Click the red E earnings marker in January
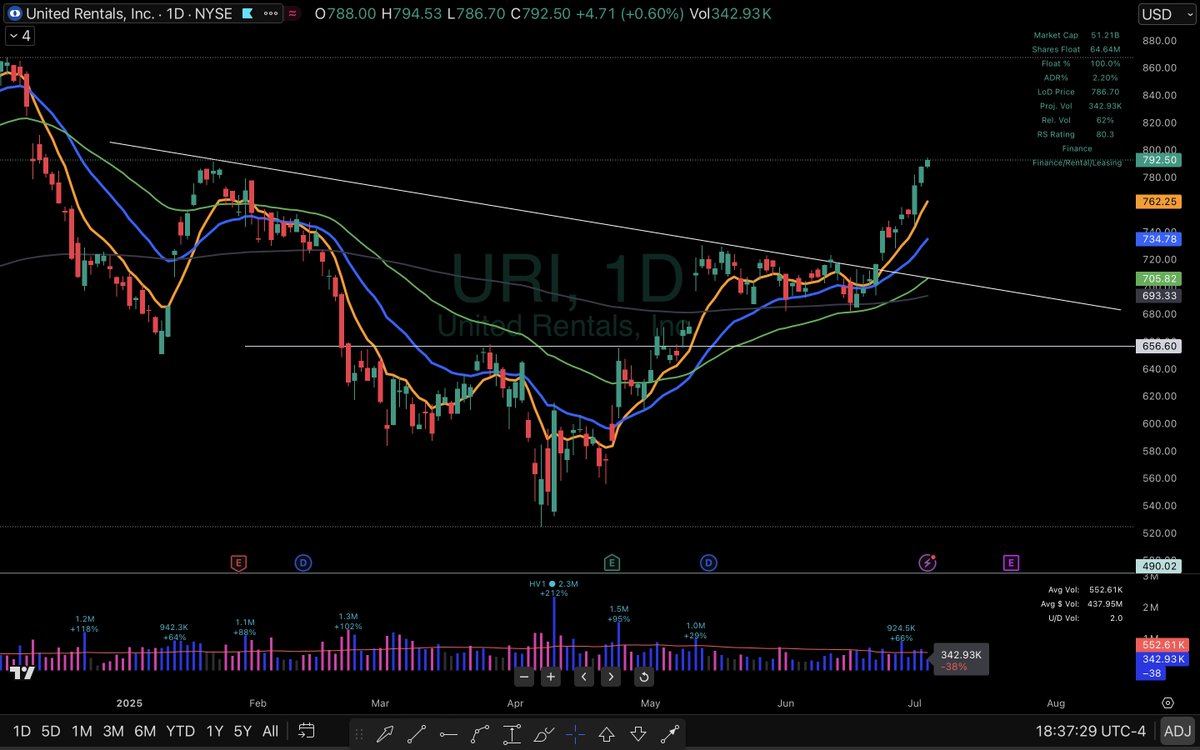This screenshot has width=1200, height=750. [238, 563]
